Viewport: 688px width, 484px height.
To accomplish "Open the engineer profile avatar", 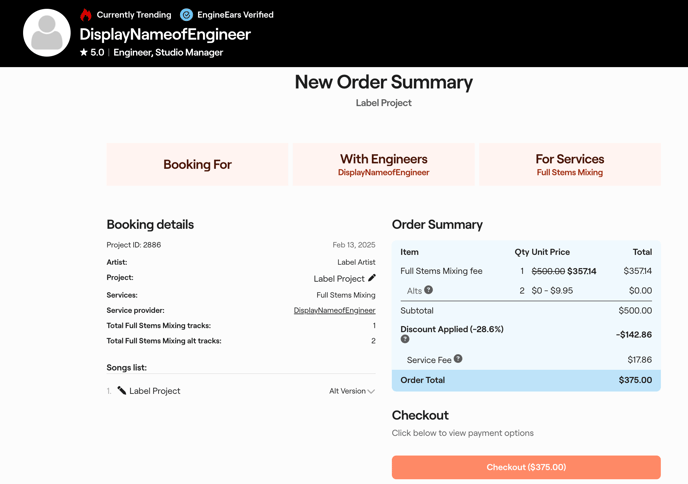I will tap(47, 33).
